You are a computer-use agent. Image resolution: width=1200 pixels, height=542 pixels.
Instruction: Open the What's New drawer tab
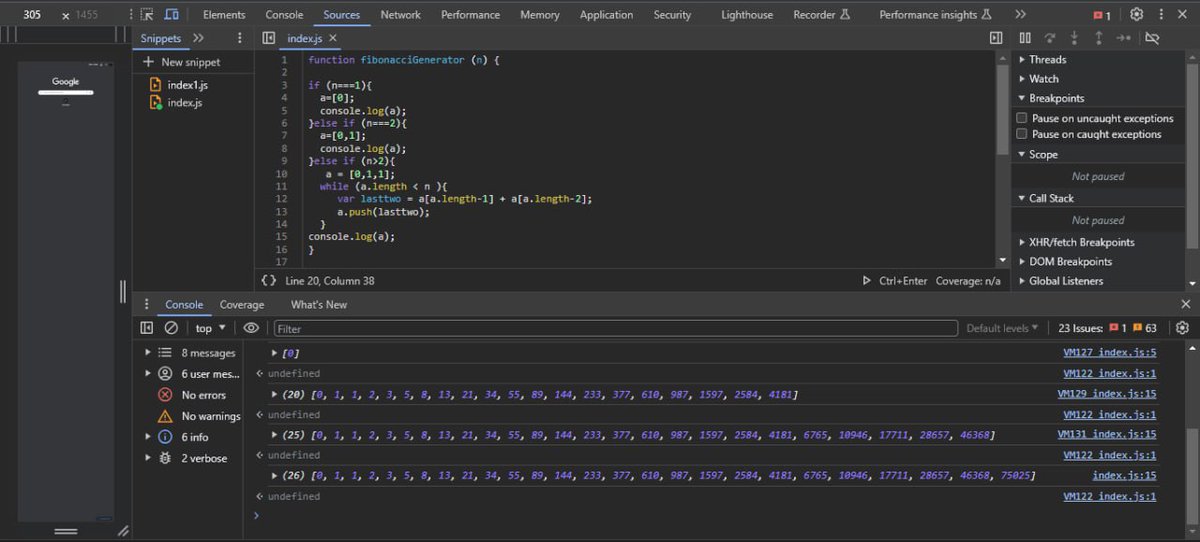pyautogui.click(x=319, y=305)
